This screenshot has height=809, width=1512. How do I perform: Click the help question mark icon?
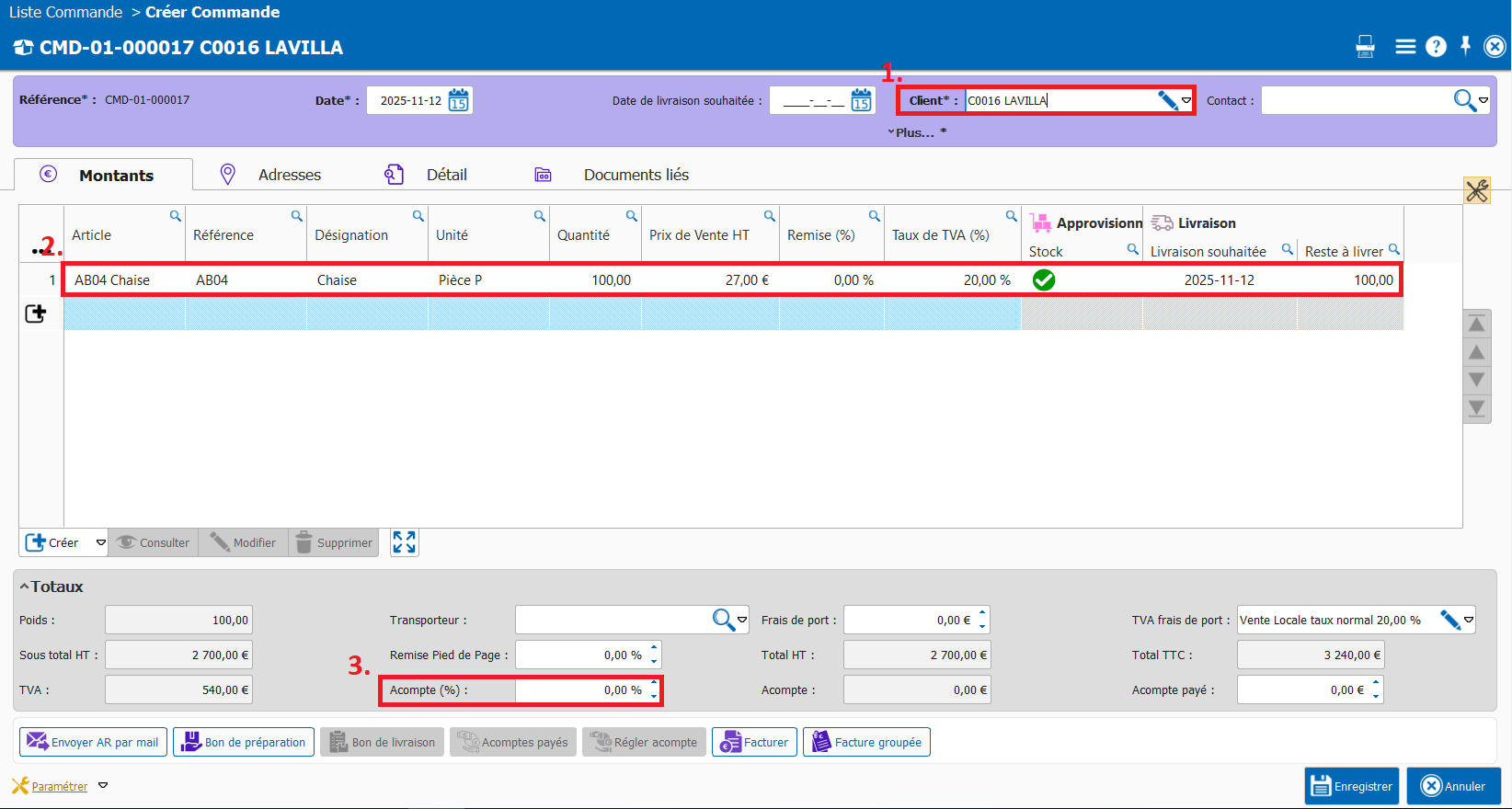coord(1436,47)
